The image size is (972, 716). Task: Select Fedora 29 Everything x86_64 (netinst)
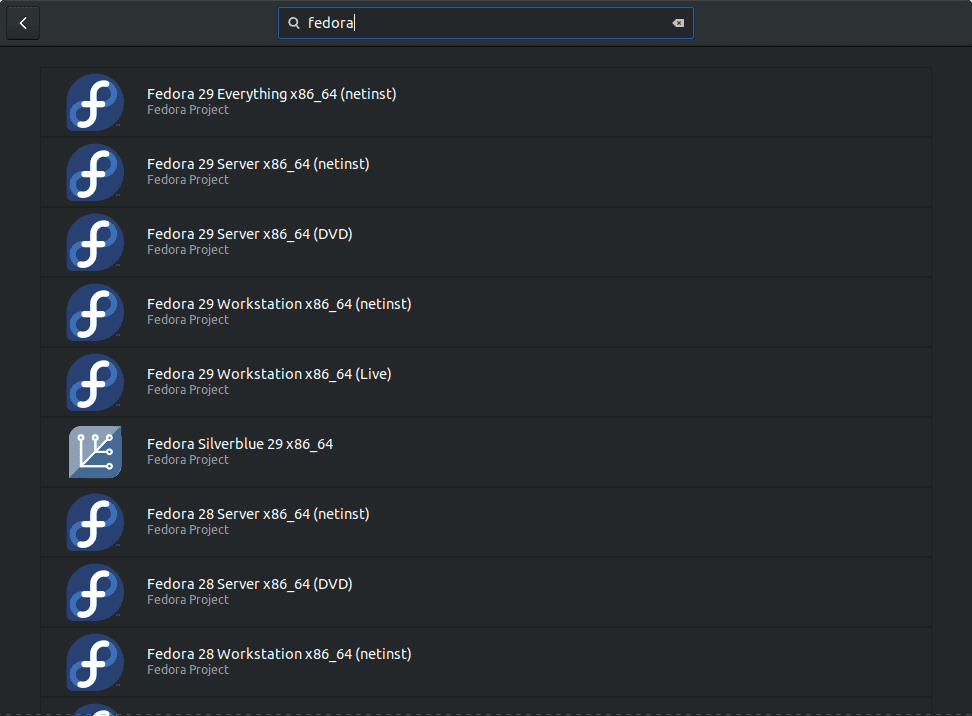(271, 94)
